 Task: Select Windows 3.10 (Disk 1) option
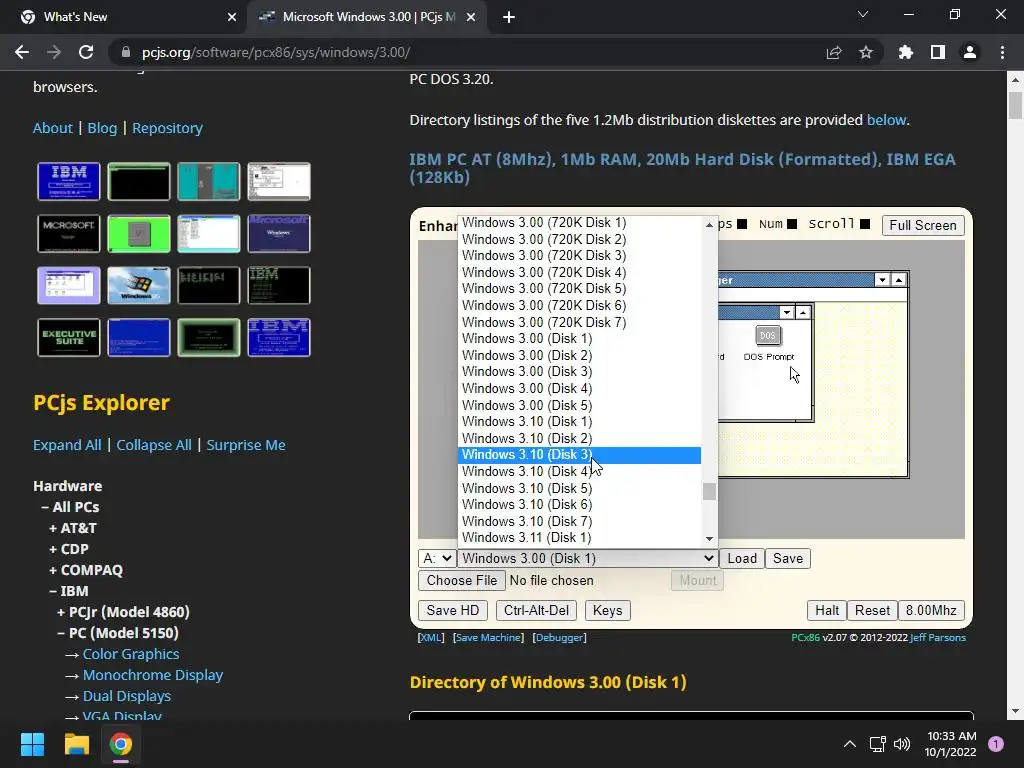580,421
